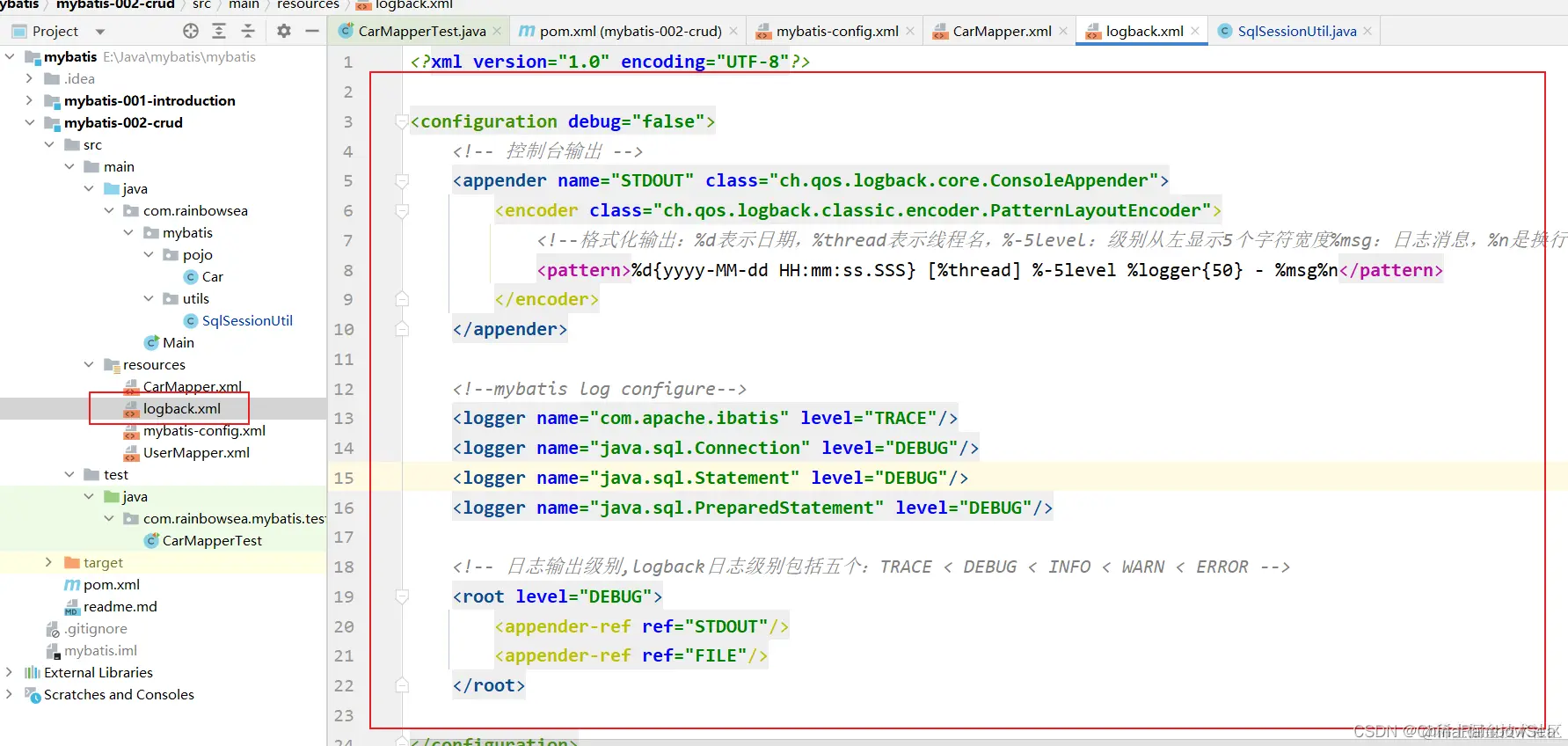
Task: Click the java source folder icon under main
Action: pos(112,189)
